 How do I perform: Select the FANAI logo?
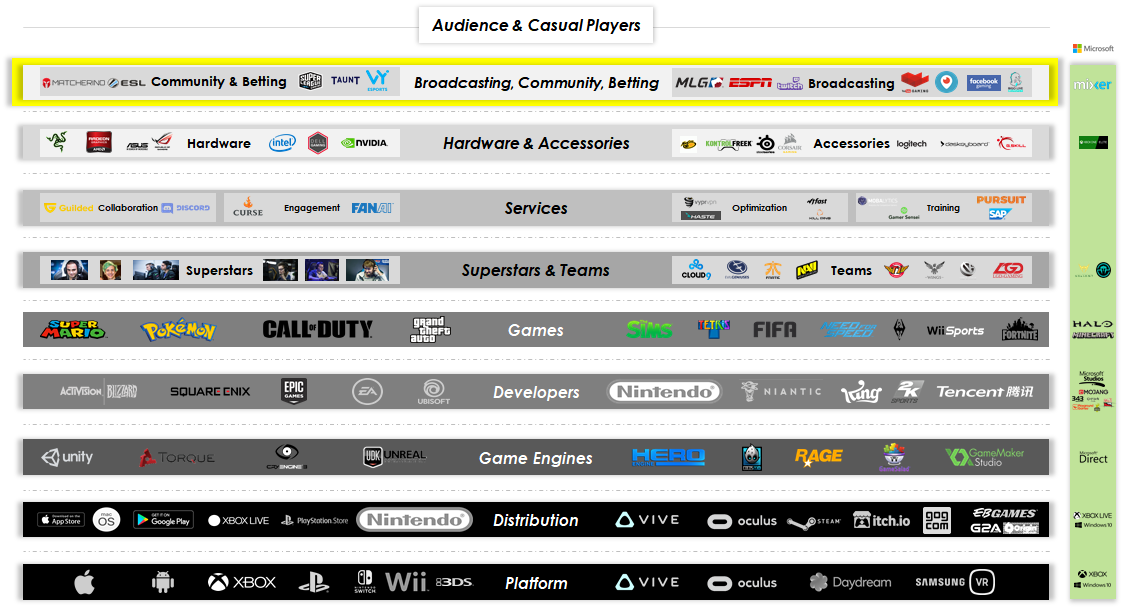372,208
